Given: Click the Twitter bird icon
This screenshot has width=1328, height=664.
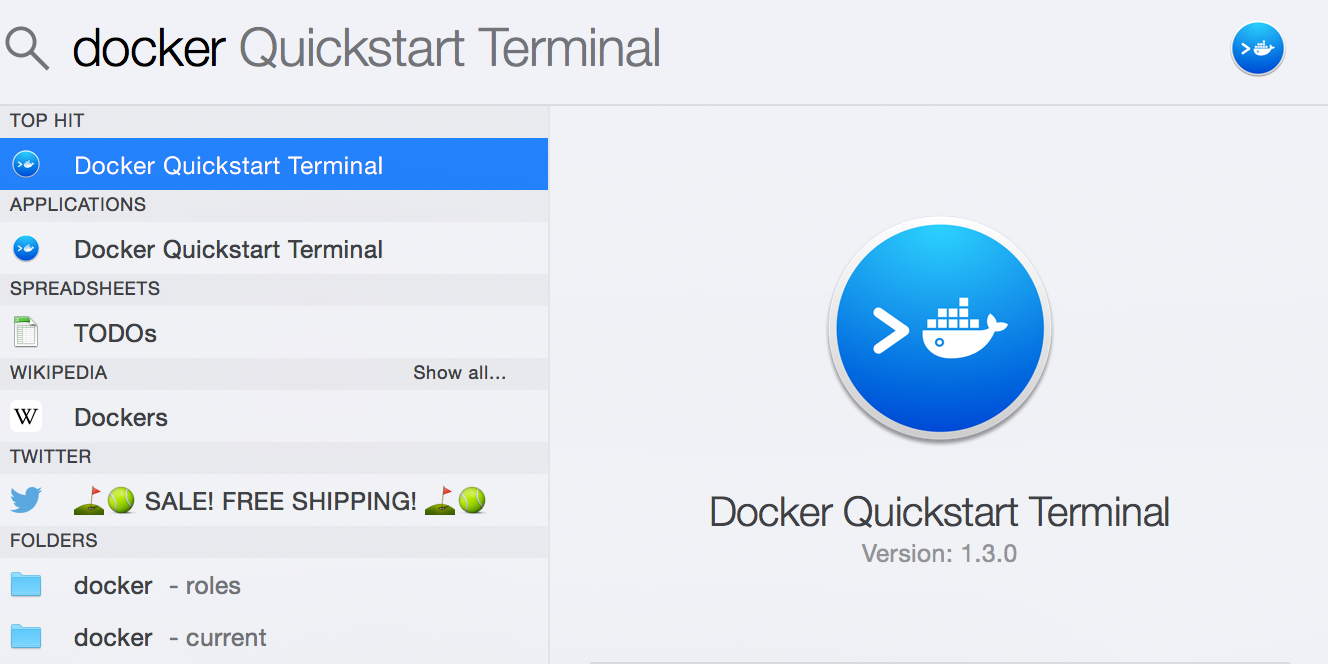Looking at the screenshot, I should point(25,500).
